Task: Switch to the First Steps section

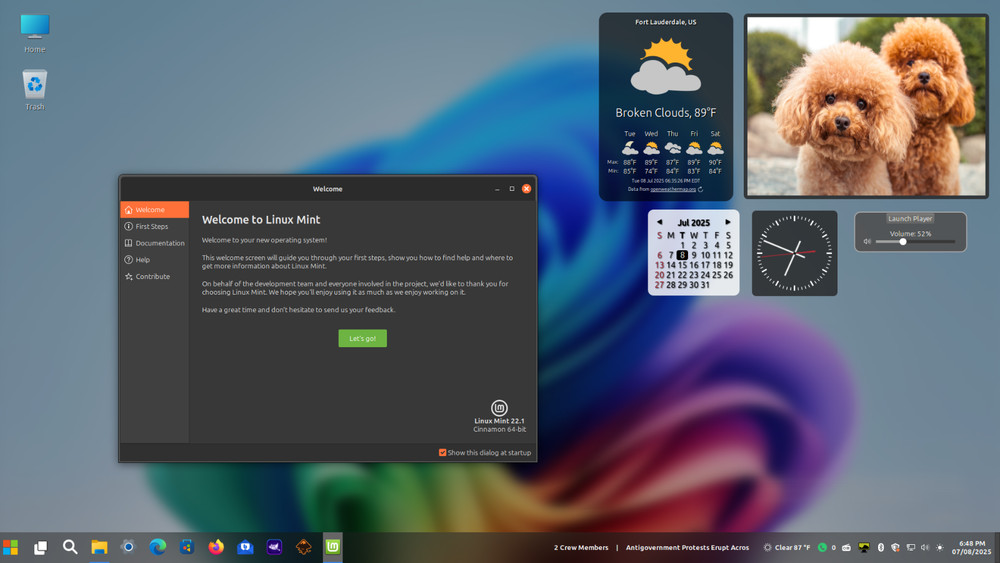Action: point(154,226)
